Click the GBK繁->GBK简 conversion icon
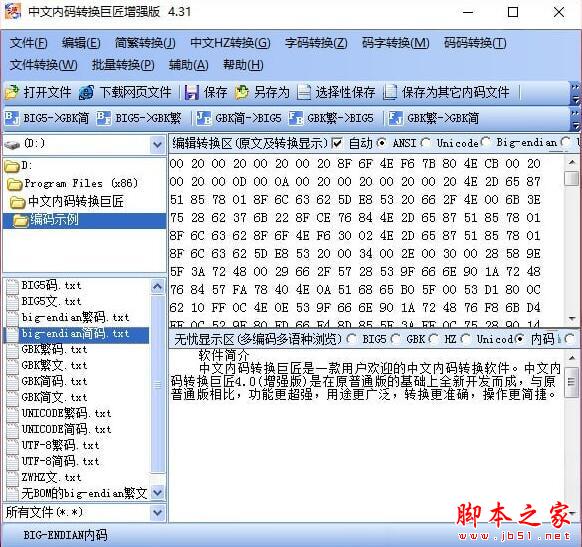This screenshot has width=582, height=547. click(x=395, y=118)
